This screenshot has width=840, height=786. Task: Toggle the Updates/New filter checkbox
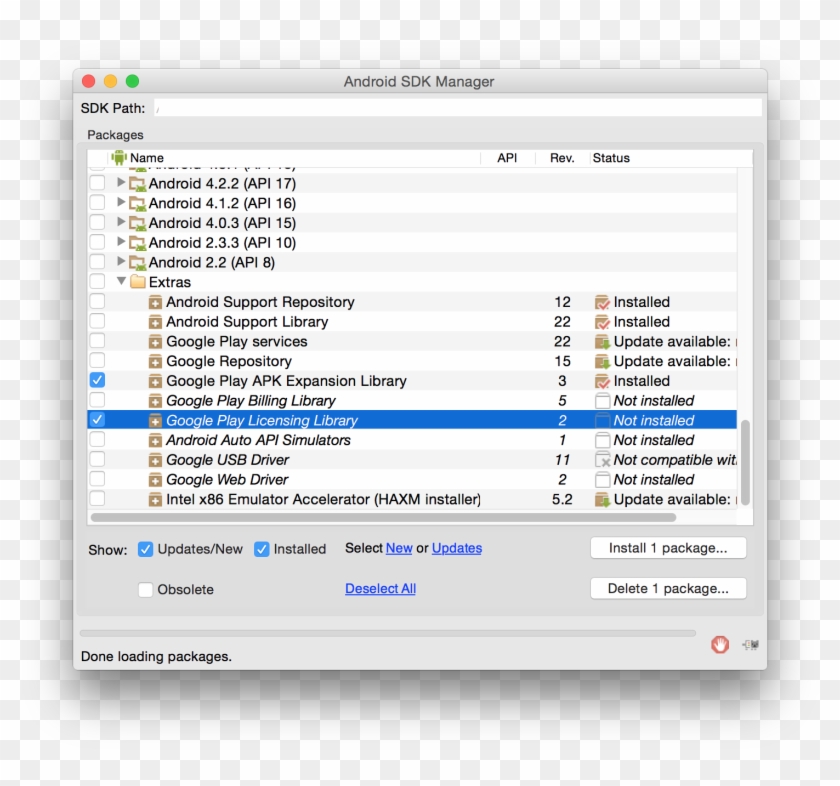pyautogui.click(x=145, y=549)
